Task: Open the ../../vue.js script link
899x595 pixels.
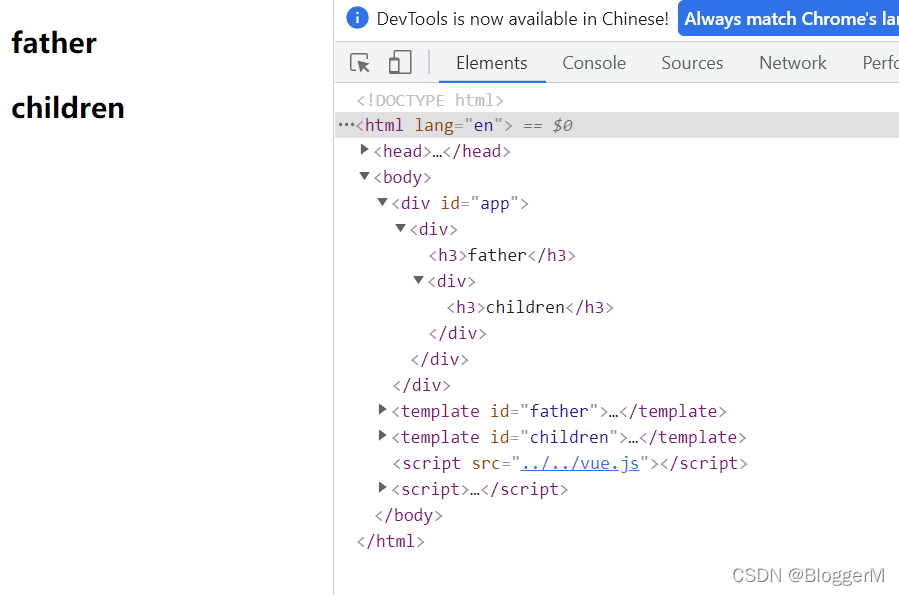Action: pyautogui.click(x=580, y=463)
